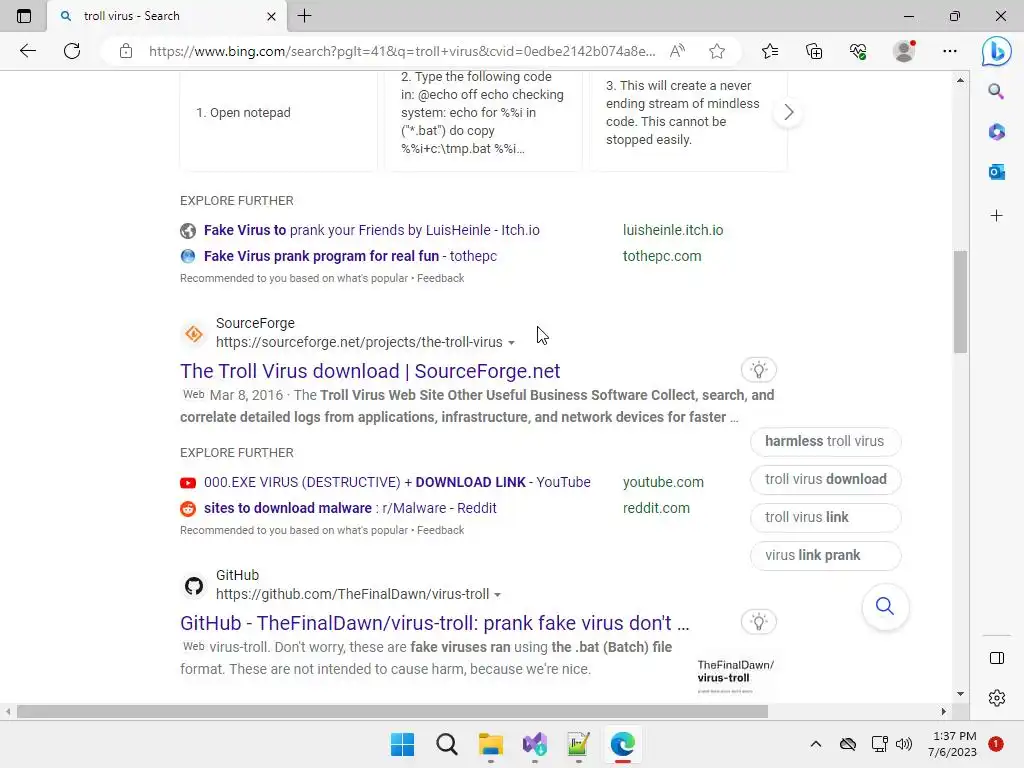Click the address bar URL field
The width and height of the screenshot is (1024, 768).
402,51
